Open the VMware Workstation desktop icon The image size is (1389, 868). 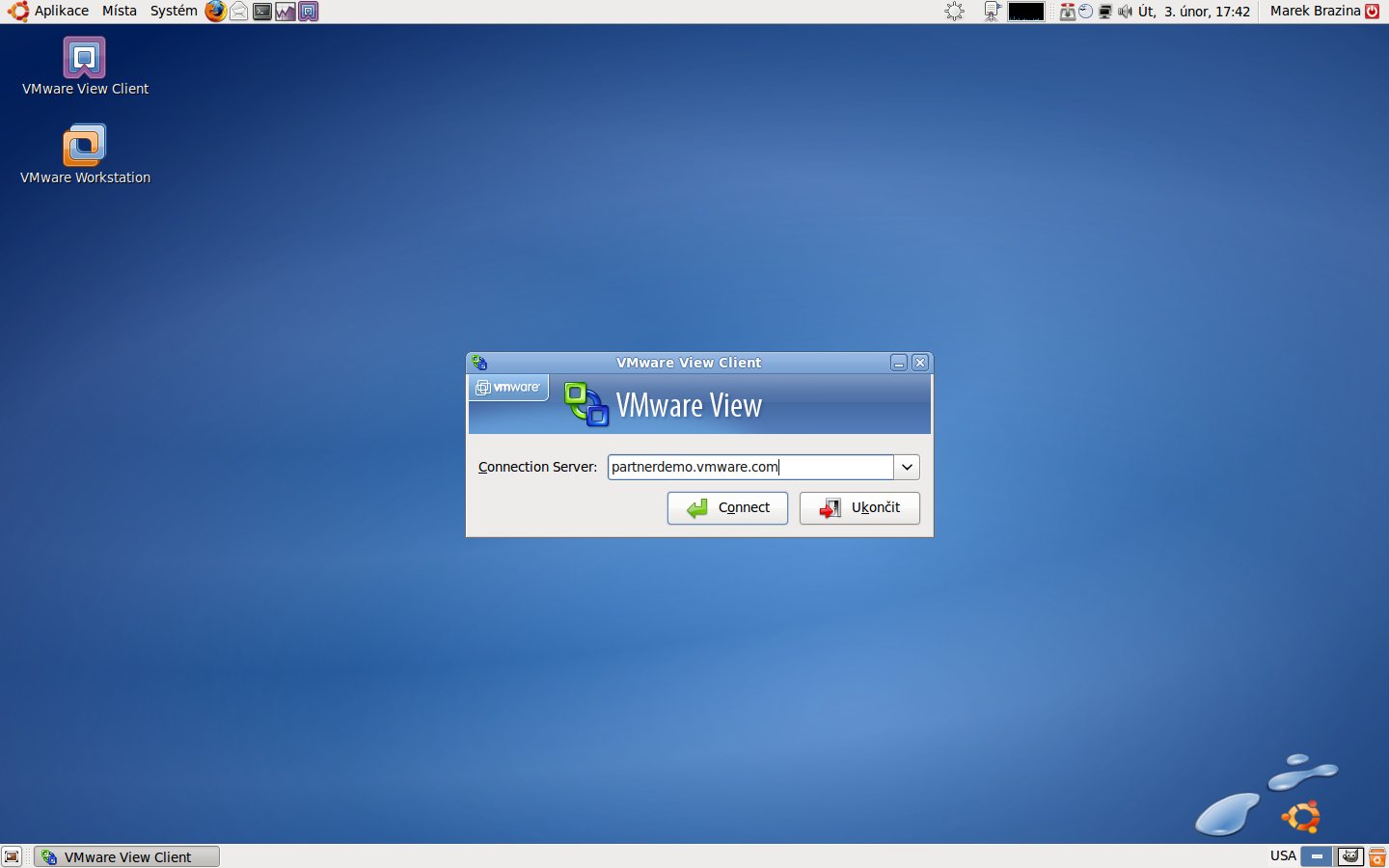point(85,147)
